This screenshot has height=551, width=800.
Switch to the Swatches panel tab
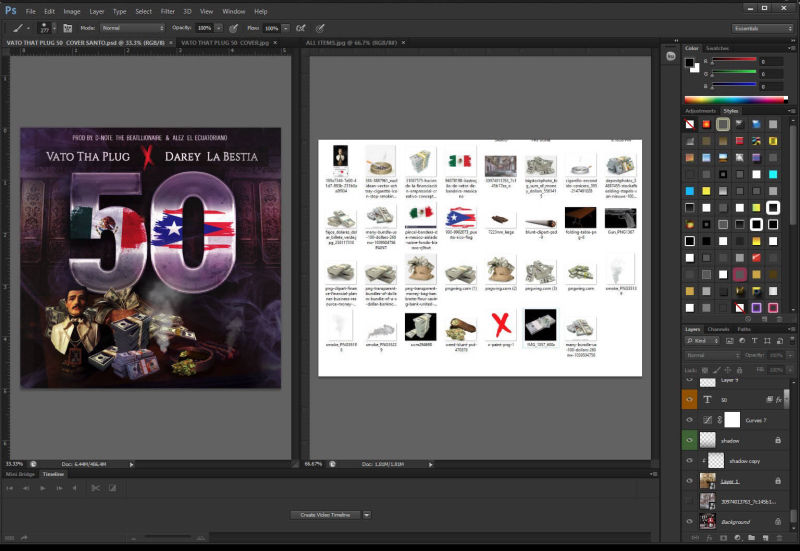pos(717,48)
